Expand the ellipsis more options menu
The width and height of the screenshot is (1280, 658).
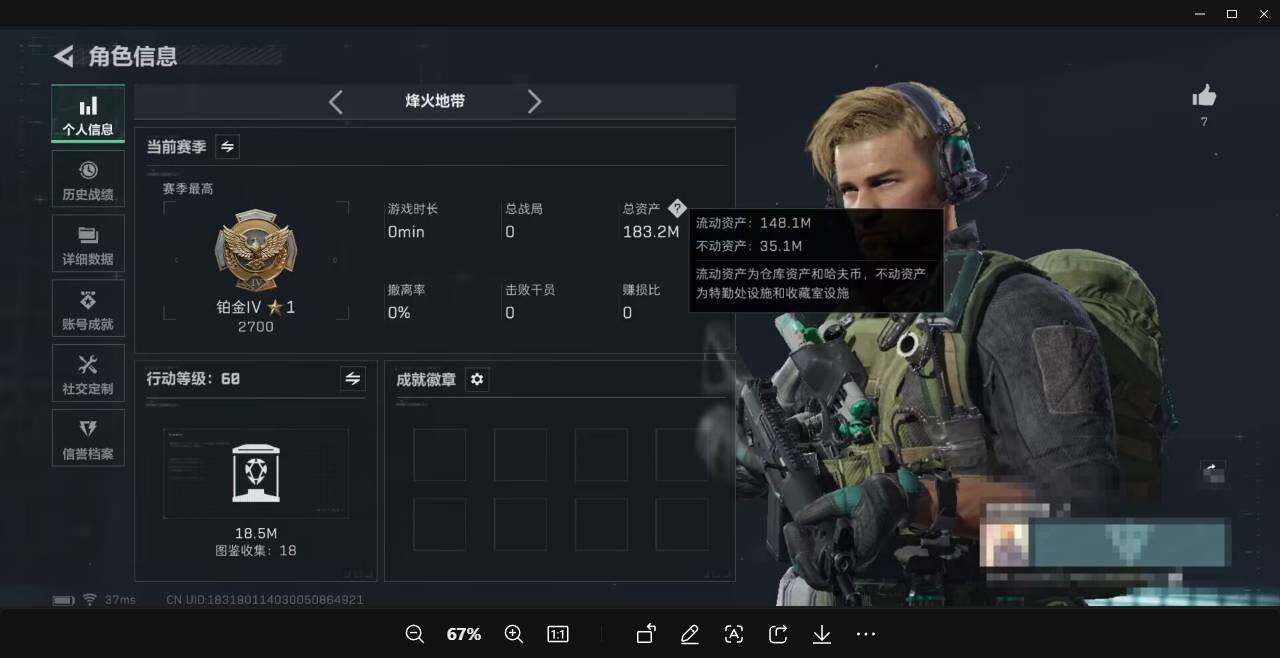coord(865,634)
